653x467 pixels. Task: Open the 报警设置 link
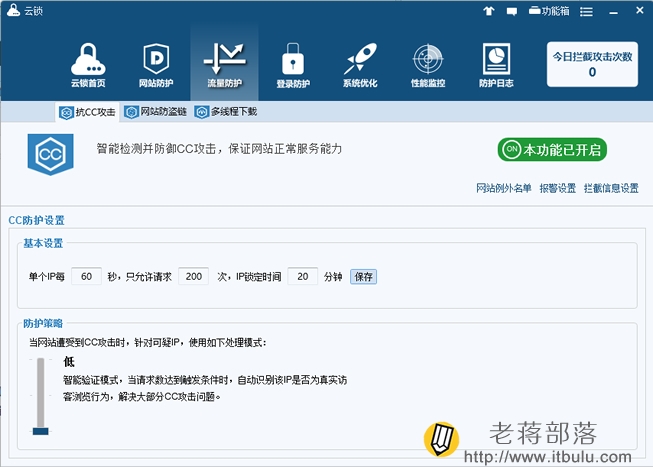pos(558,188)
